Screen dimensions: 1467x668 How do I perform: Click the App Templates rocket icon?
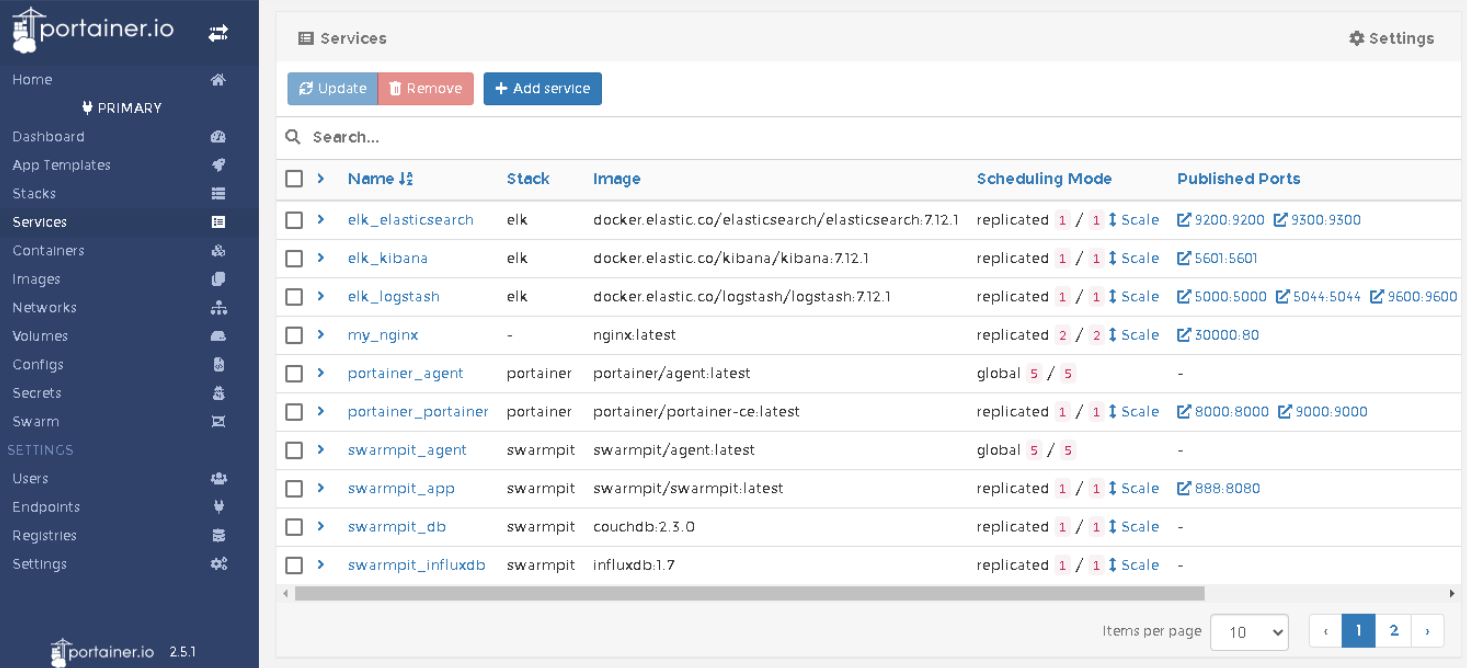coord(218,165)
